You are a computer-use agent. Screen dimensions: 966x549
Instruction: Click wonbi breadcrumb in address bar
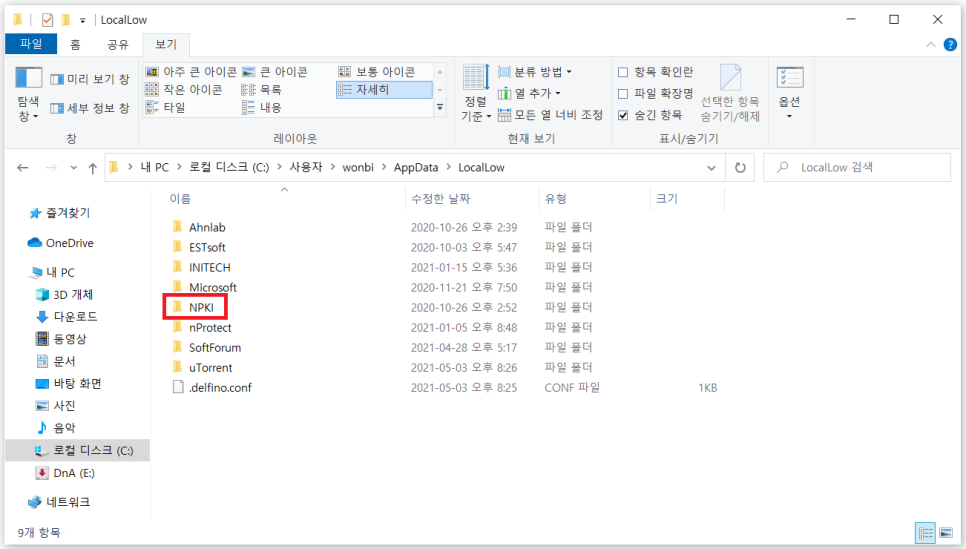click(x=358, y=168)
